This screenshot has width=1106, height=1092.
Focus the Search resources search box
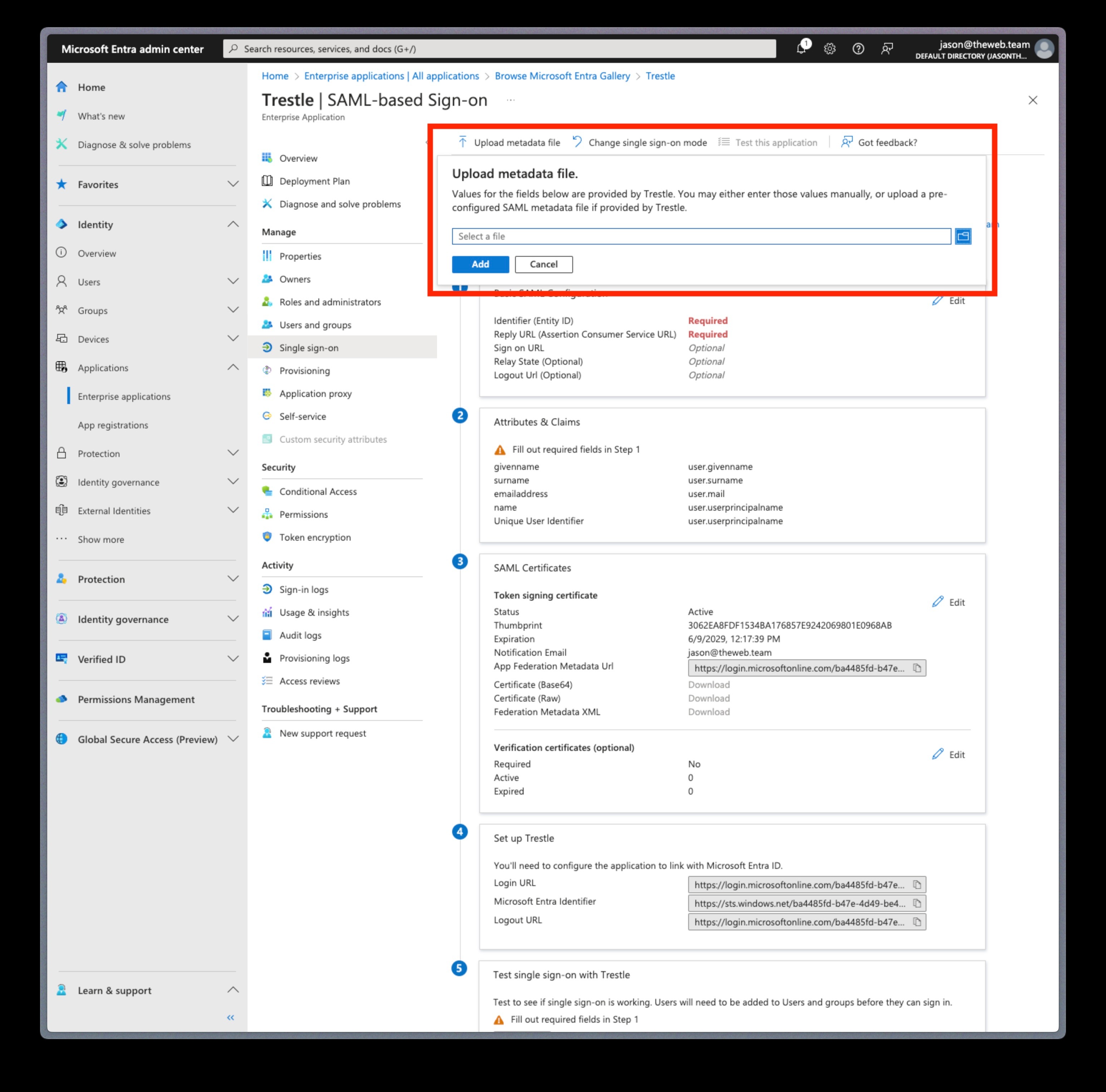[x=499, y=49]
